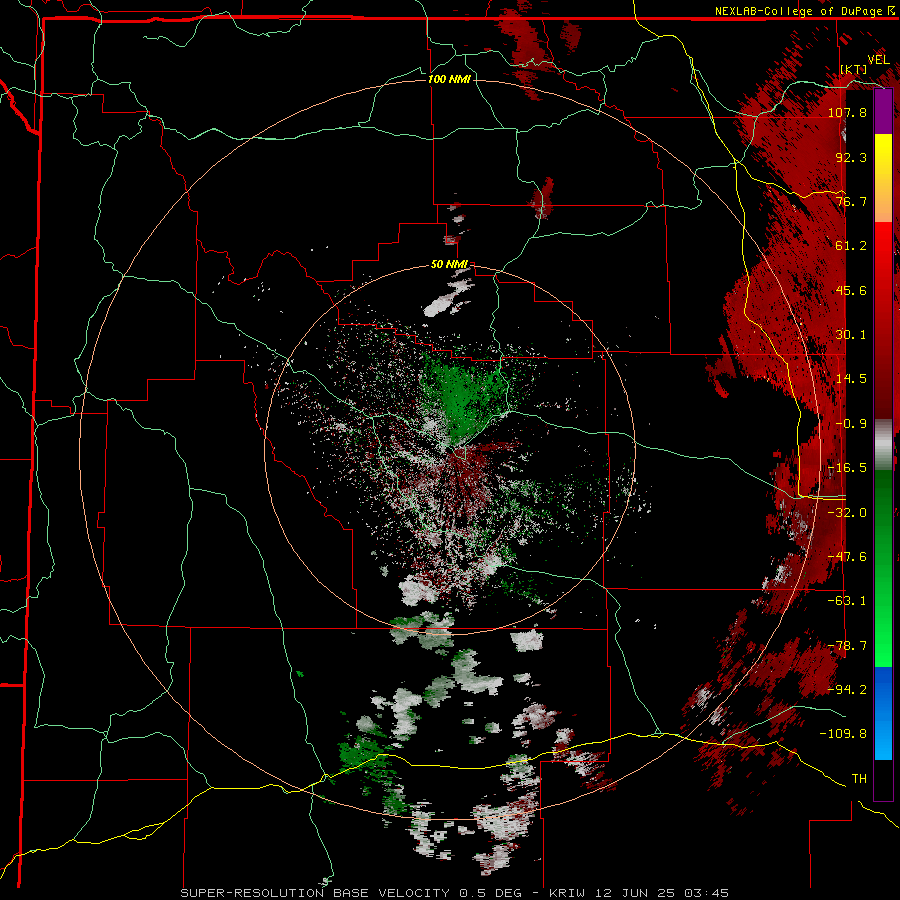The image size is (900, 900).
Task: Click the -63.1 legend value
Action: click(847, 601)
